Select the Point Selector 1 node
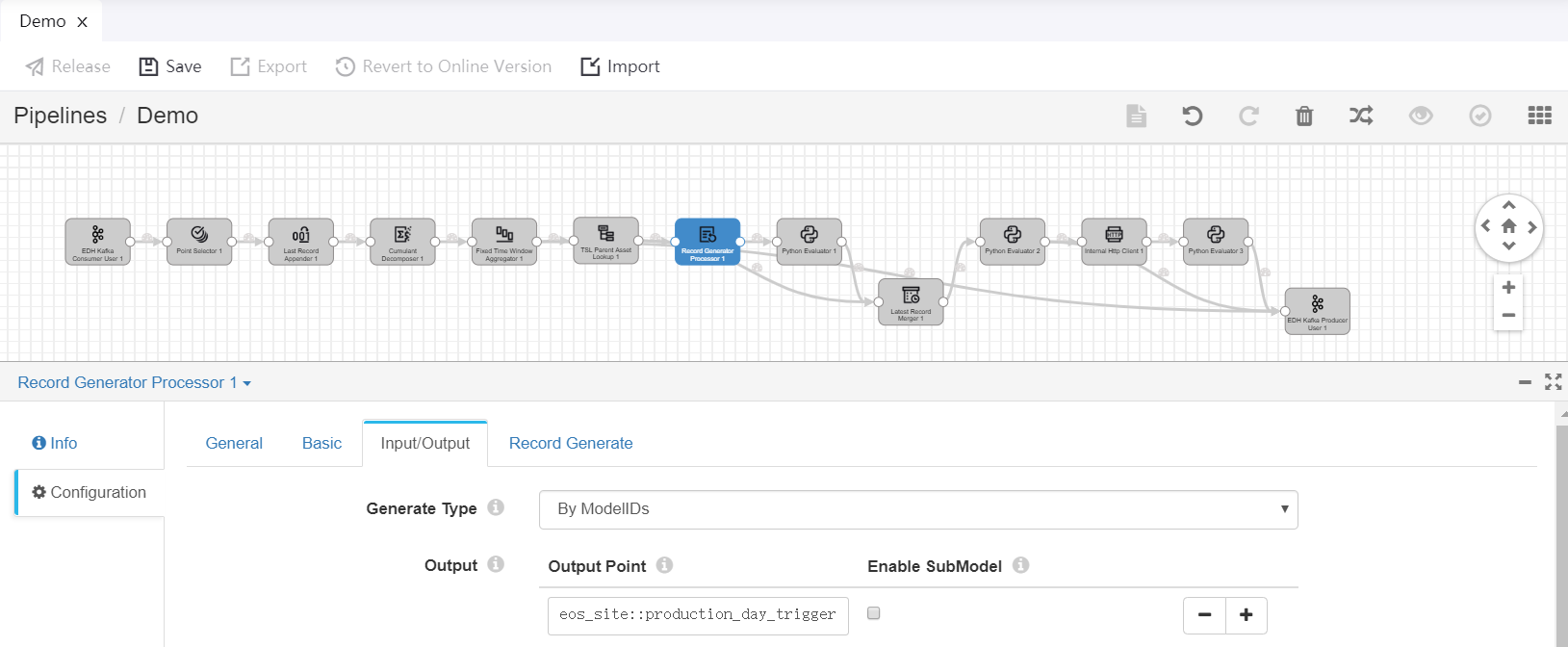 click(199, 241)
